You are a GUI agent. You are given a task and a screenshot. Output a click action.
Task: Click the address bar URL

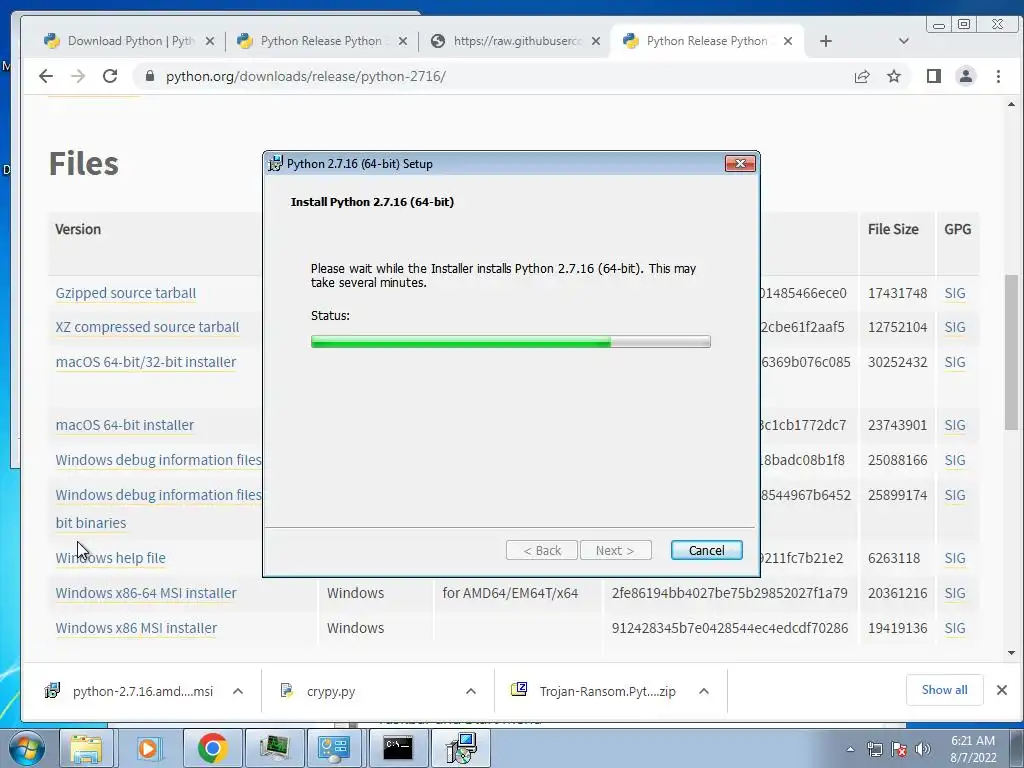(x=306, y=76)
